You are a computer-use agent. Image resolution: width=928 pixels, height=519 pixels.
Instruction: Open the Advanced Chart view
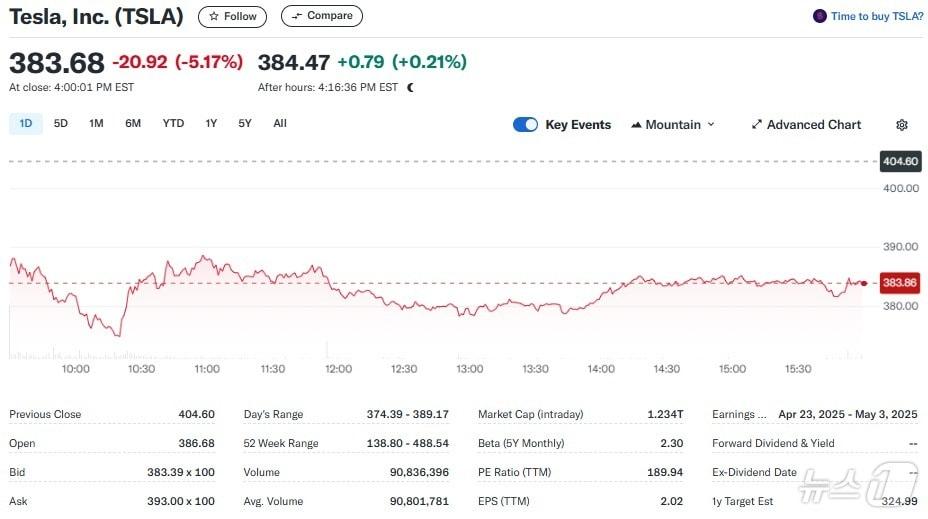pos(805,125)
